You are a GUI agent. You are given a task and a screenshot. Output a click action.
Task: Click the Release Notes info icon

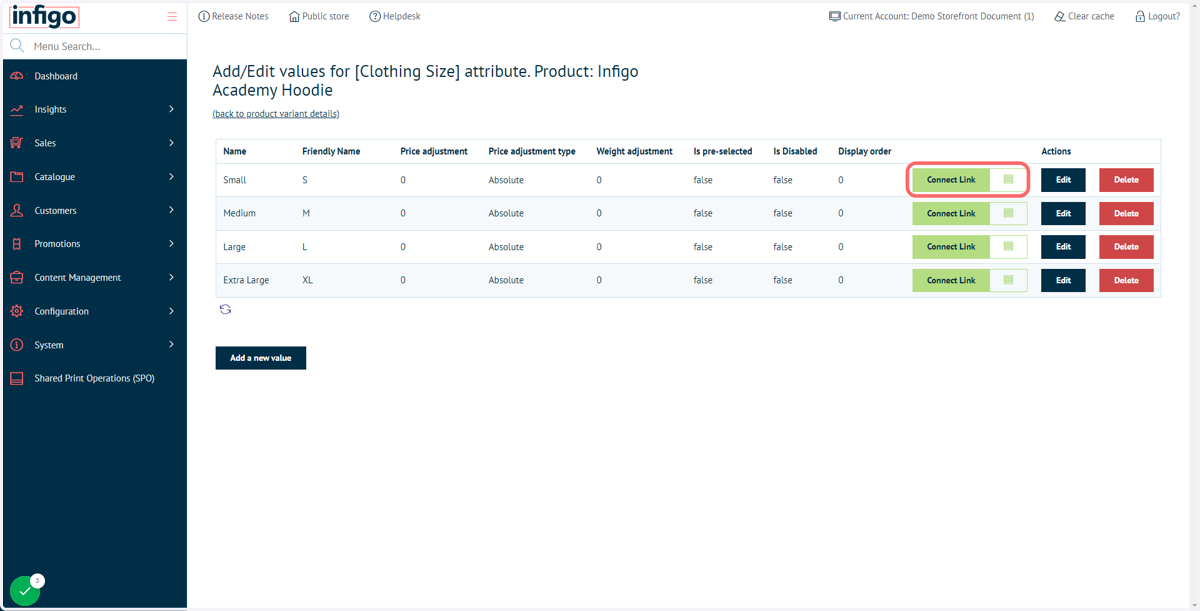coord(204,16)
